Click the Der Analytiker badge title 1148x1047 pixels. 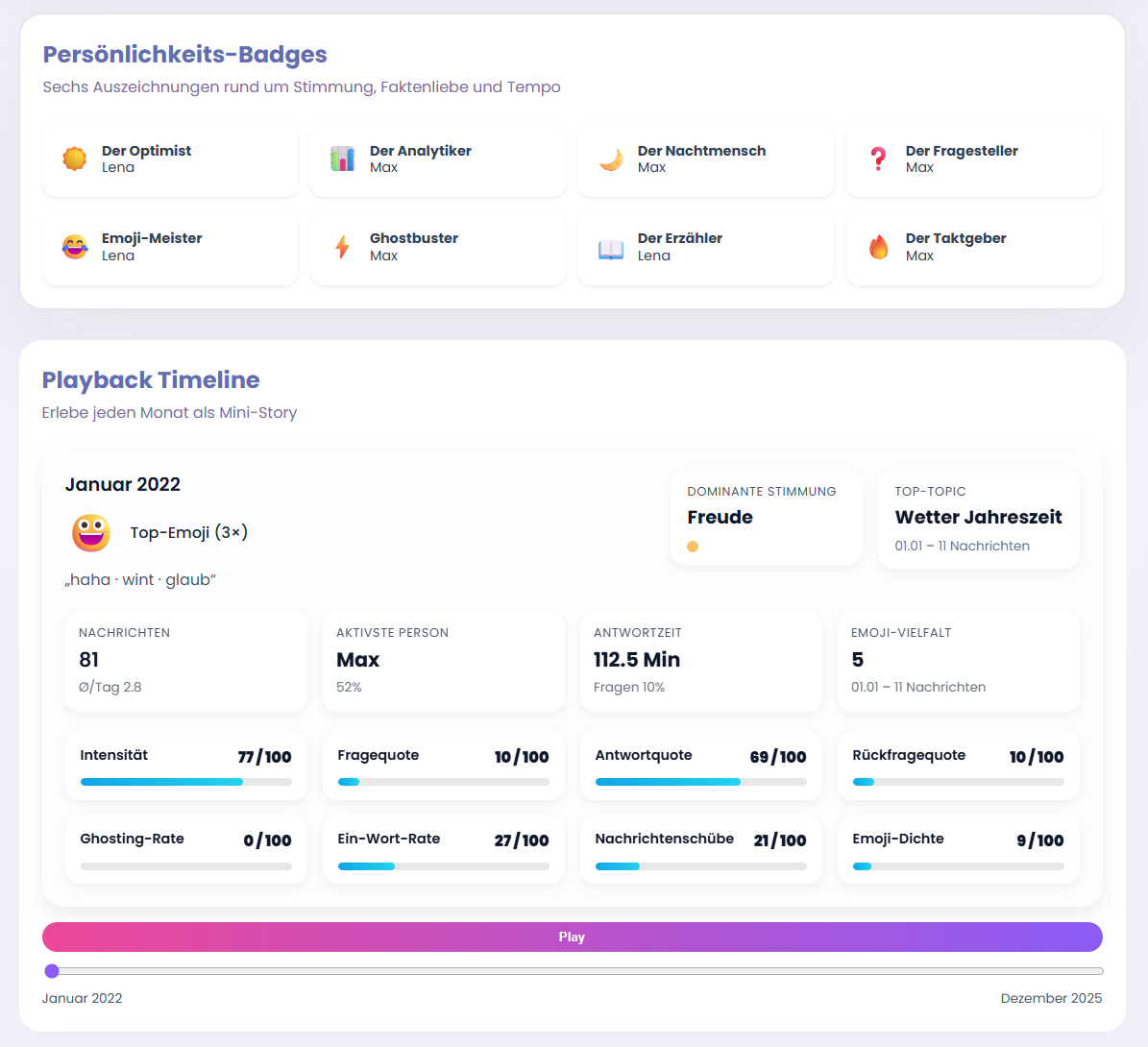420,150
